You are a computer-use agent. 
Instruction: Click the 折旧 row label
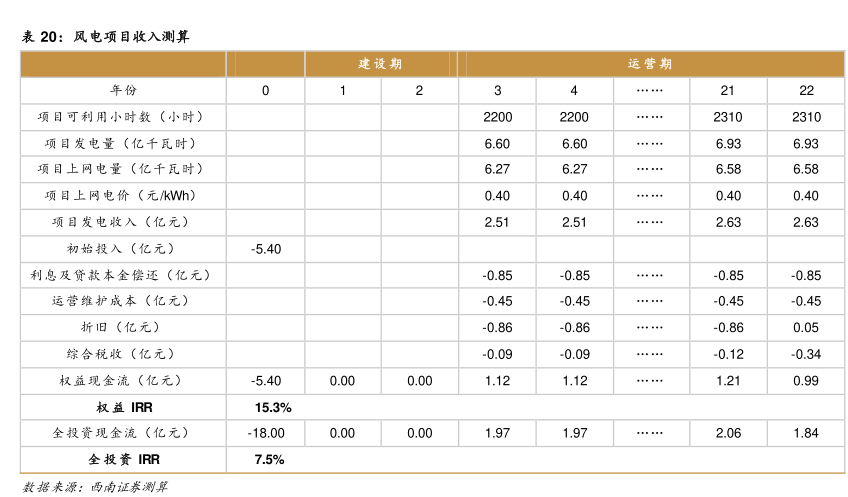point(123,327)
